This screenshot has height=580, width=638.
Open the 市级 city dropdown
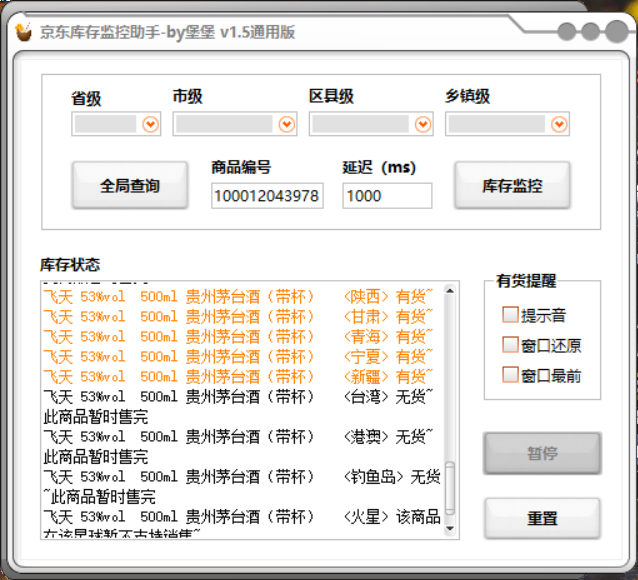click(x=286, y=124)
